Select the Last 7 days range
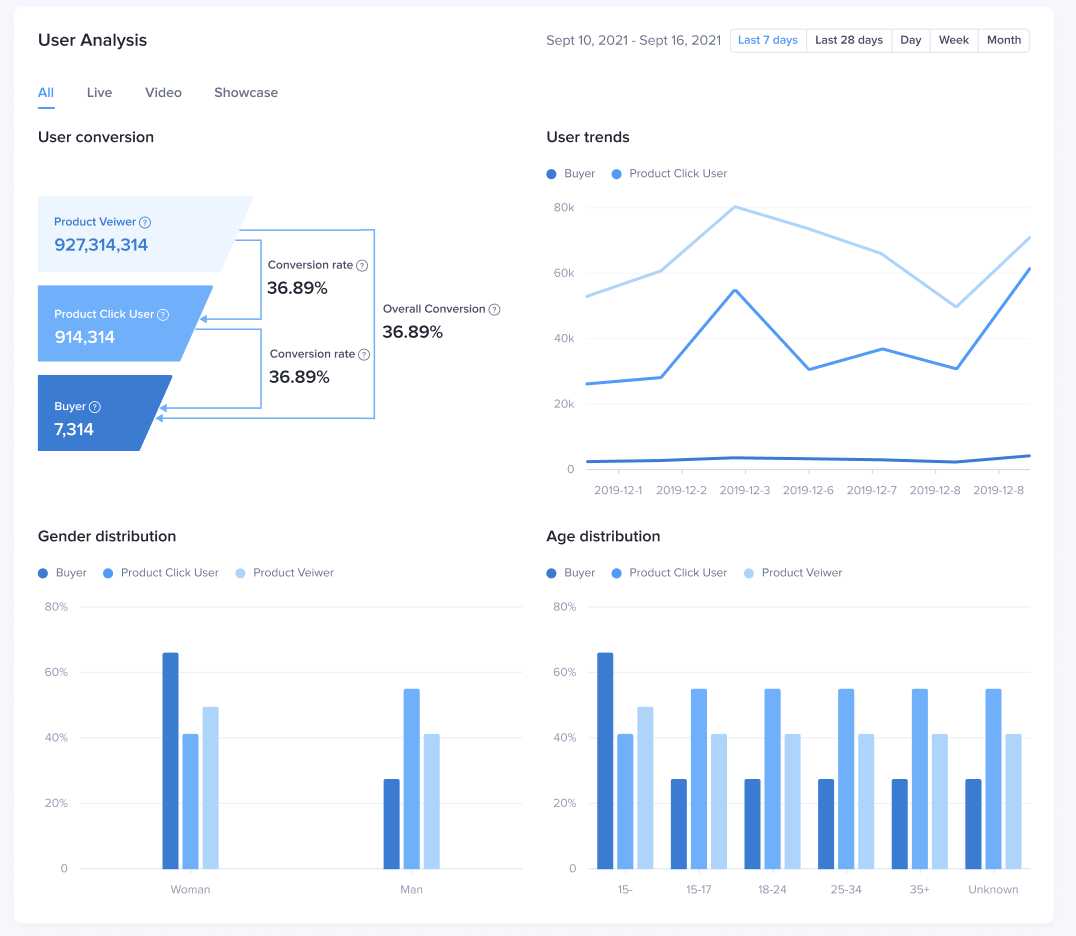1076x936 pixels. click(x=768, y=41)
